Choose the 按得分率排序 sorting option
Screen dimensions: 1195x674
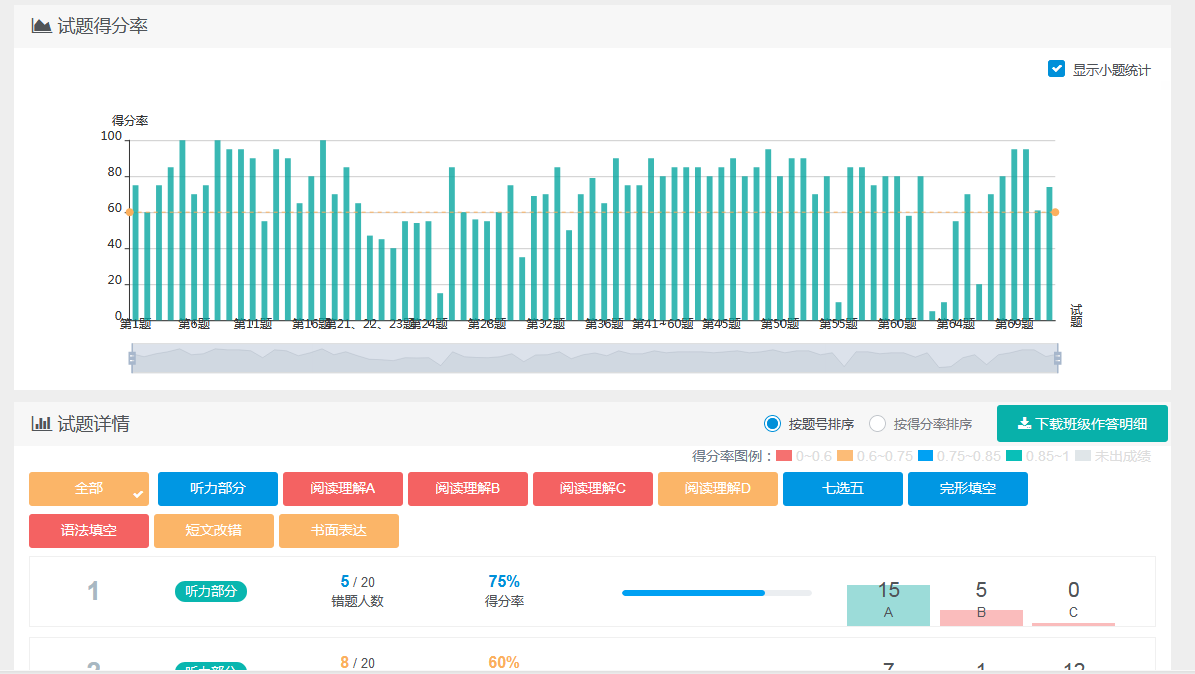click(x=878, y=424)
